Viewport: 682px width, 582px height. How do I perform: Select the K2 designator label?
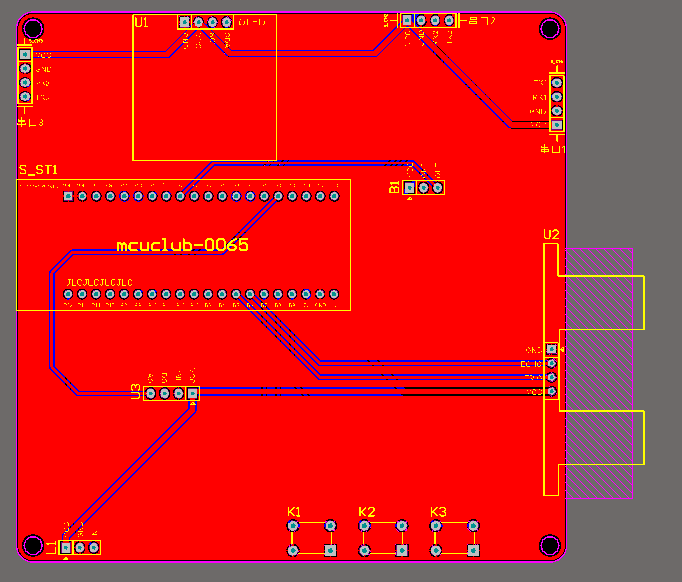(x=367, y=512)
